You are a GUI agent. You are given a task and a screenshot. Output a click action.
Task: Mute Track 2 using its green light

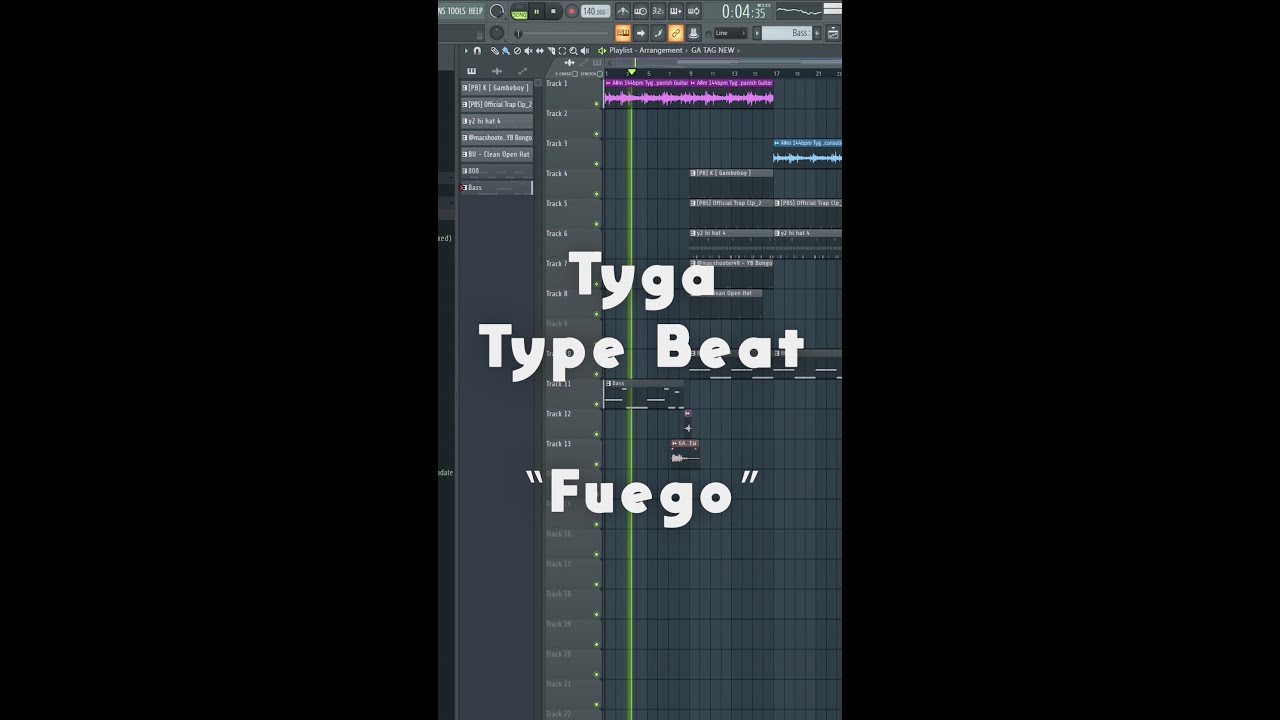click(597, 133)
